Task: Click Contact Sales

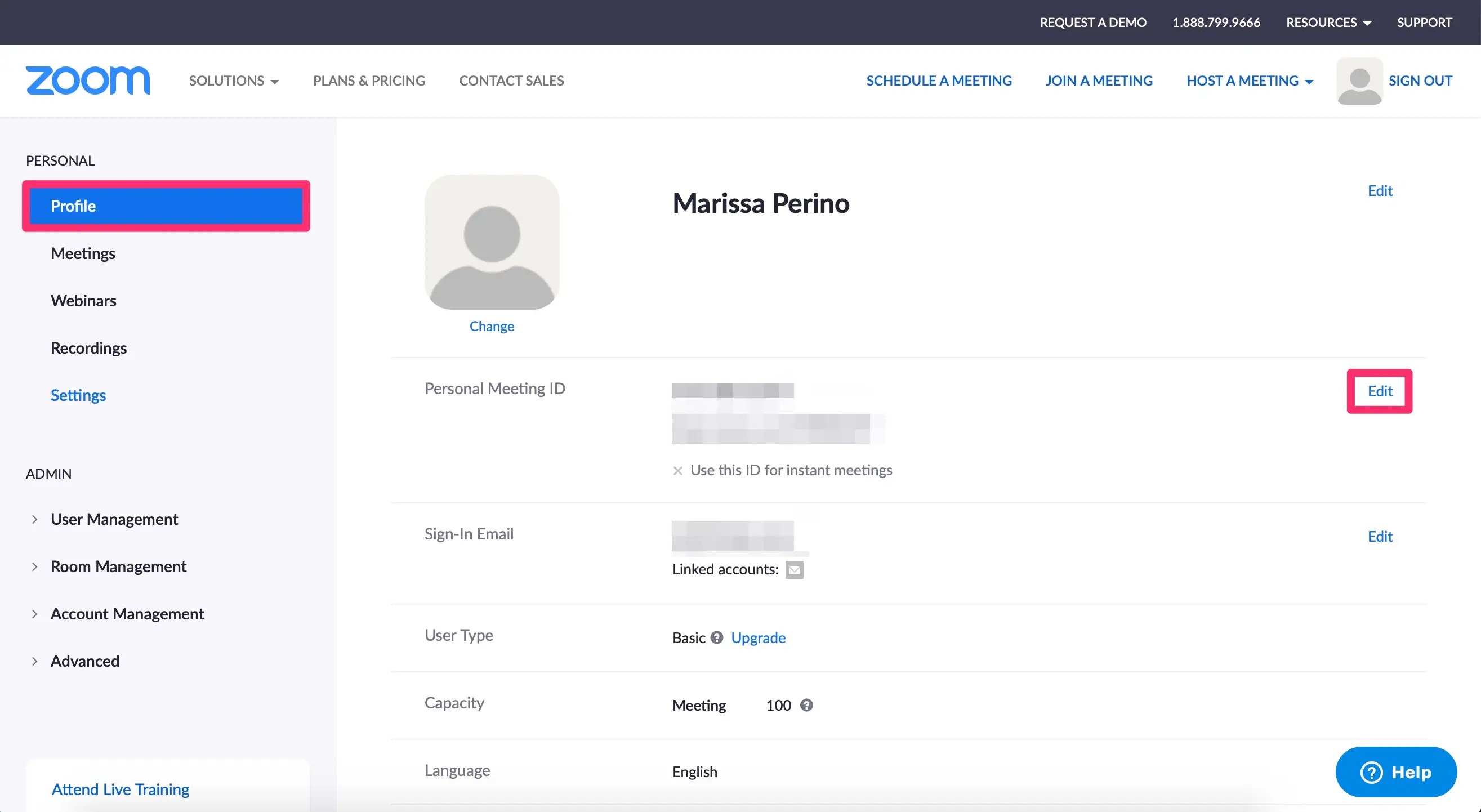Action: [x=511, y=81]
